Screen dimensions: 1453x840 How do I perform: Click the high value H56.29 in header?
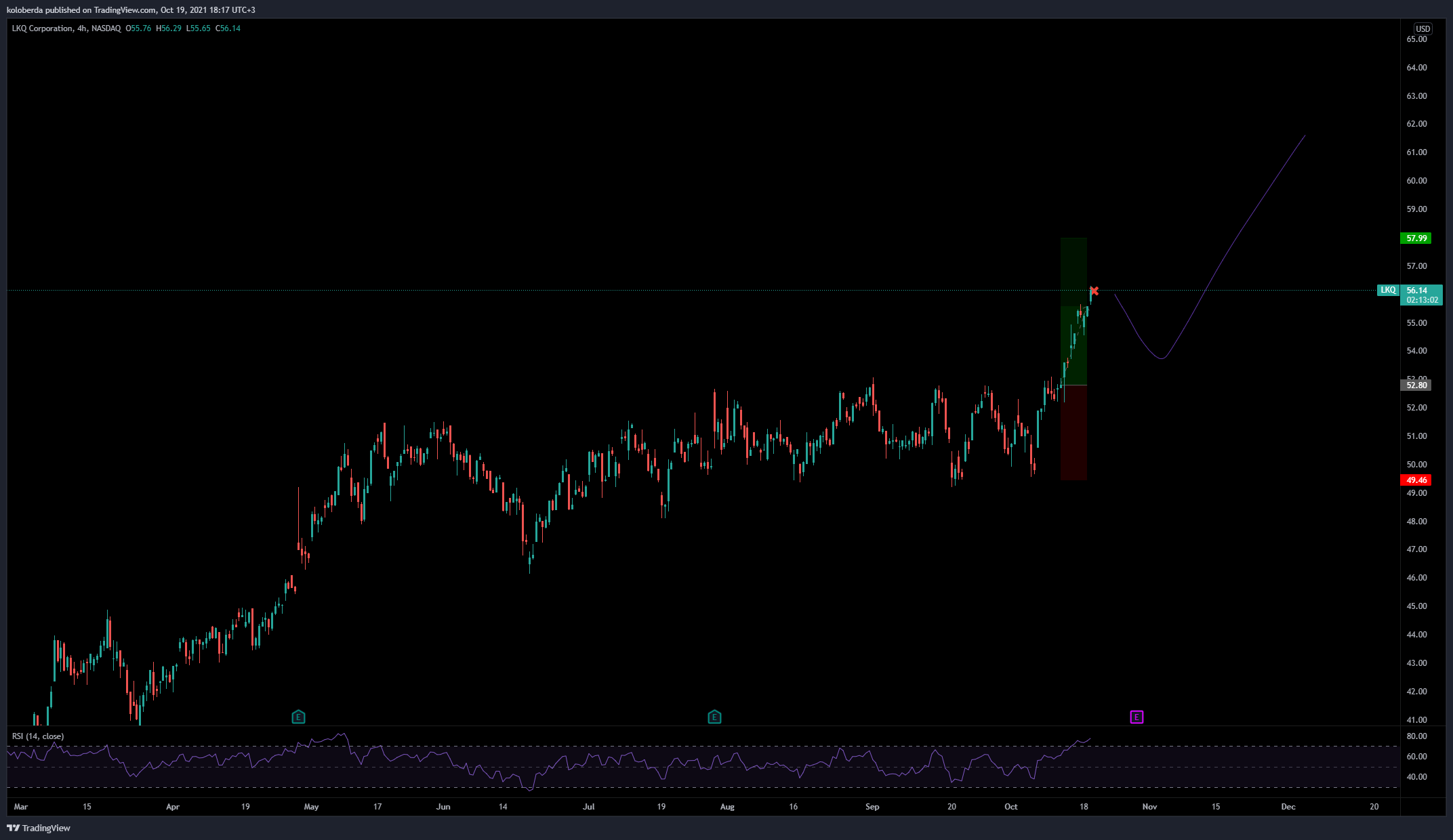click(169, 28)
